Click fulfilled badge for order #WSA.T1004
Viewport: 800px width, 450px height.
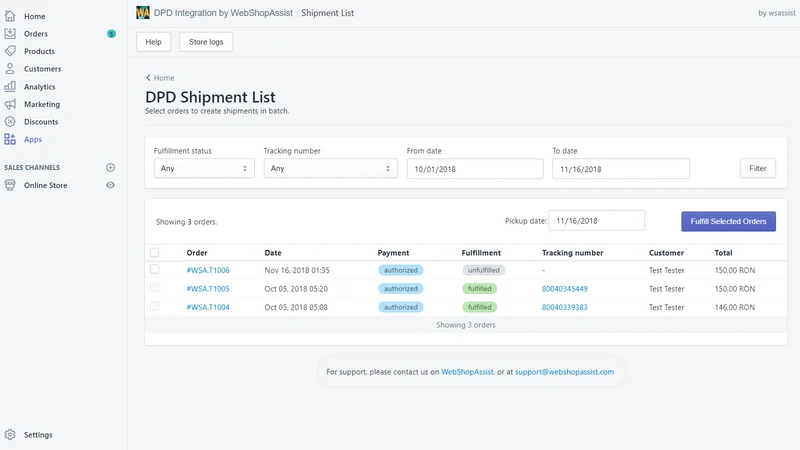pyautogui.click(x=480, y=307)
